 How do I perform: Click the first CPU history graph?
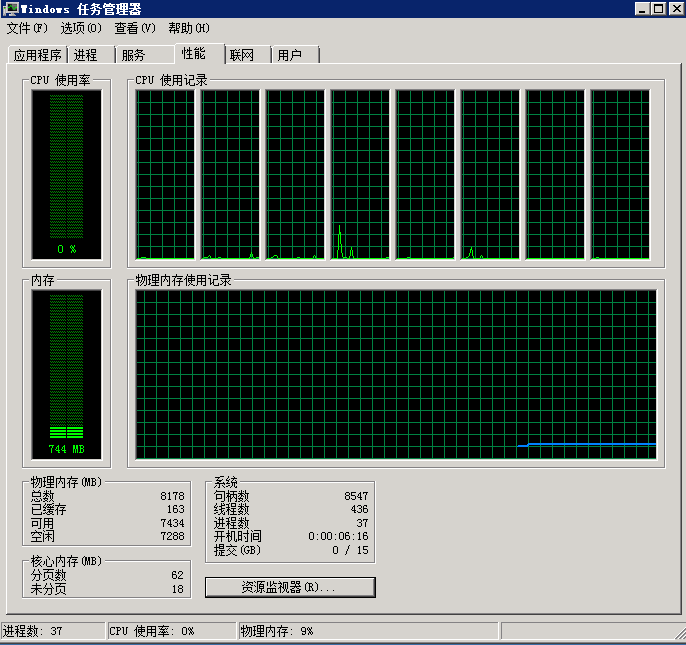(165, 175)
